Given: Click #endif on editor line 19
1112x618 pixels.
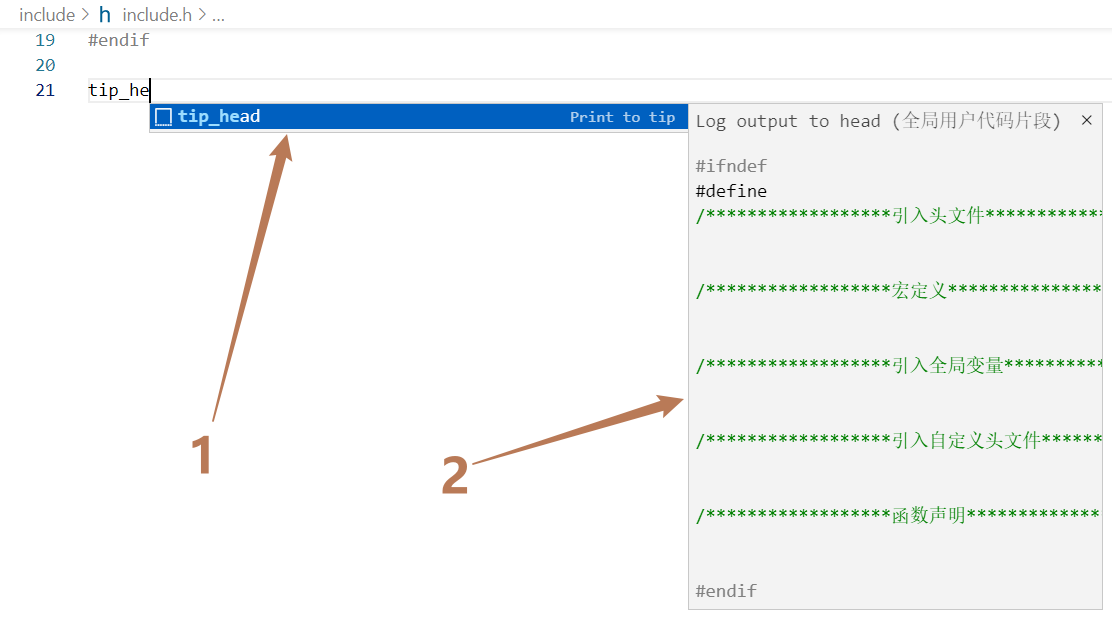Looking at the screenshot, I should (118, 41).
